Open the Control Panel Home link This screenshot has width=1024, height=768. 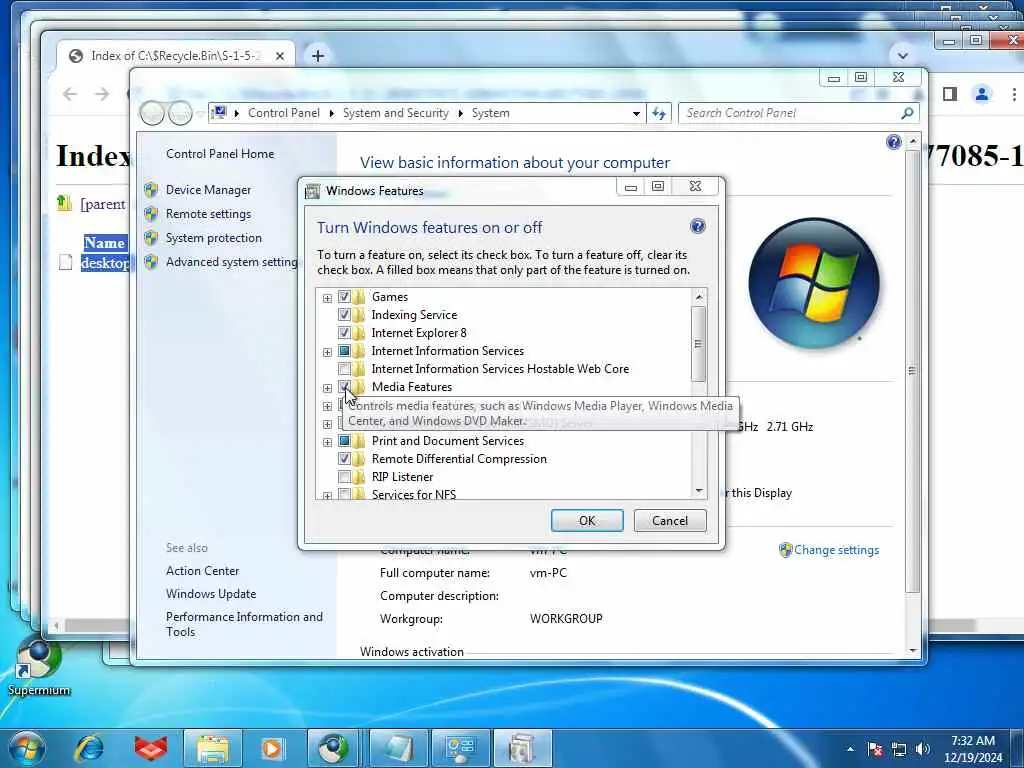click(220, 153)
